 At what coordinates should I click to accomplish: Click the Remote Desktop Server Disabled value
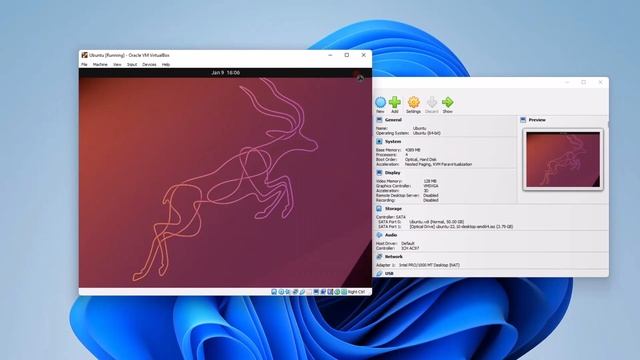coord(431,196)
